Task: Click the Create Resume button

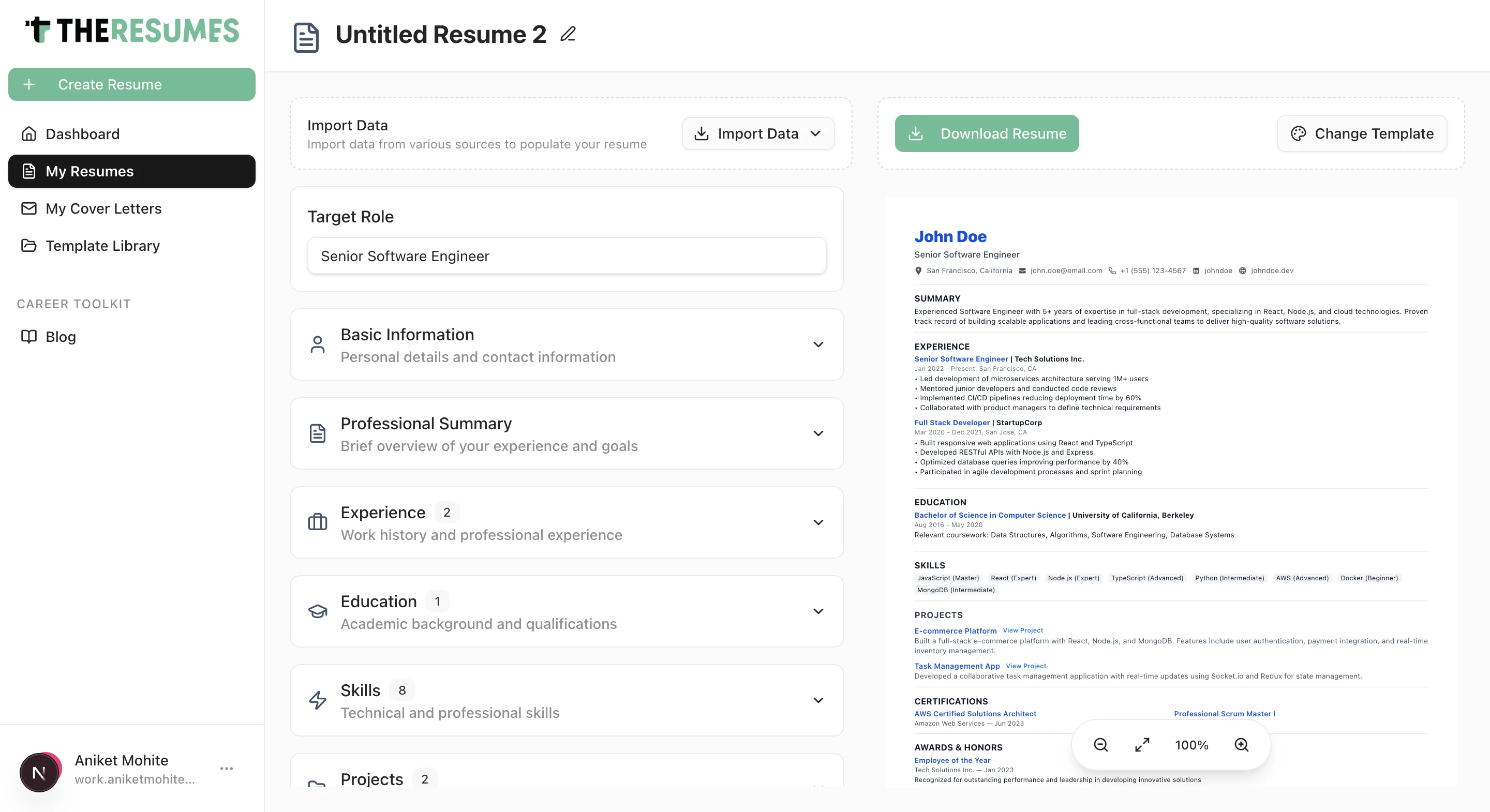Action: pyautogui.click(x=131, y=84)
